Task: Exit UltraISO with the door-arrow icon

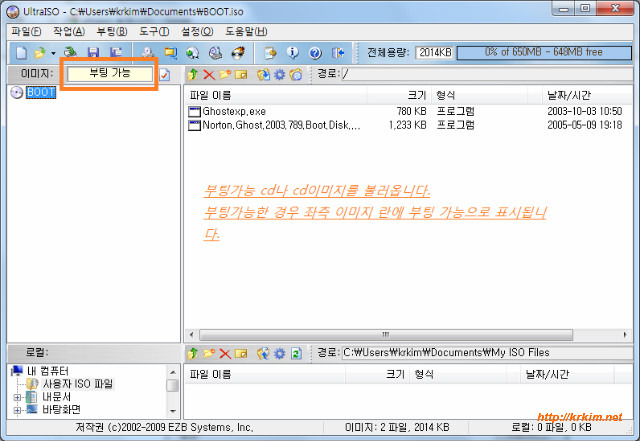Action: point(338,53)
